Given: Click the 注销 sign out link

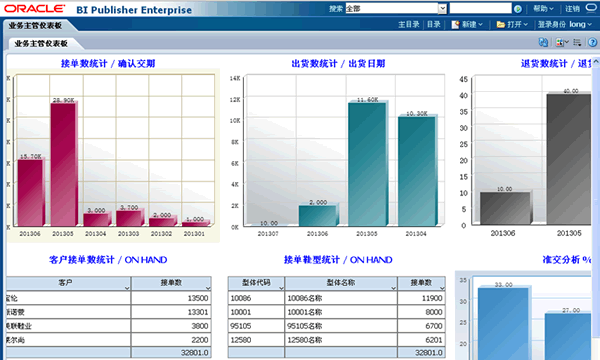Looking at the screenshot, I should [x=572, y=8].
